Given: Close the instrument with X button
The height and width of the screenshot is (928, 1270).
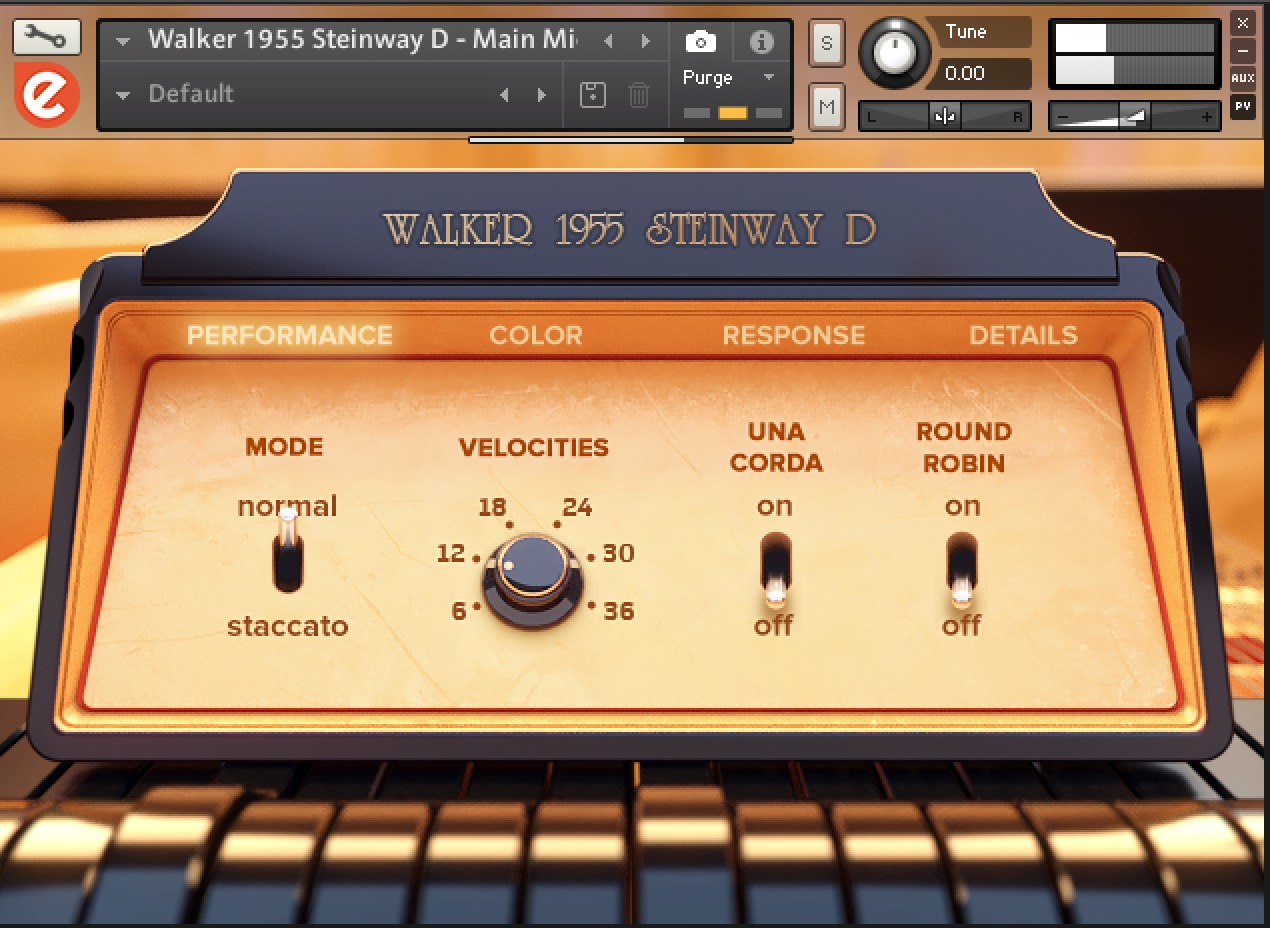Looking at the screenshot, I should point(1243,23).
